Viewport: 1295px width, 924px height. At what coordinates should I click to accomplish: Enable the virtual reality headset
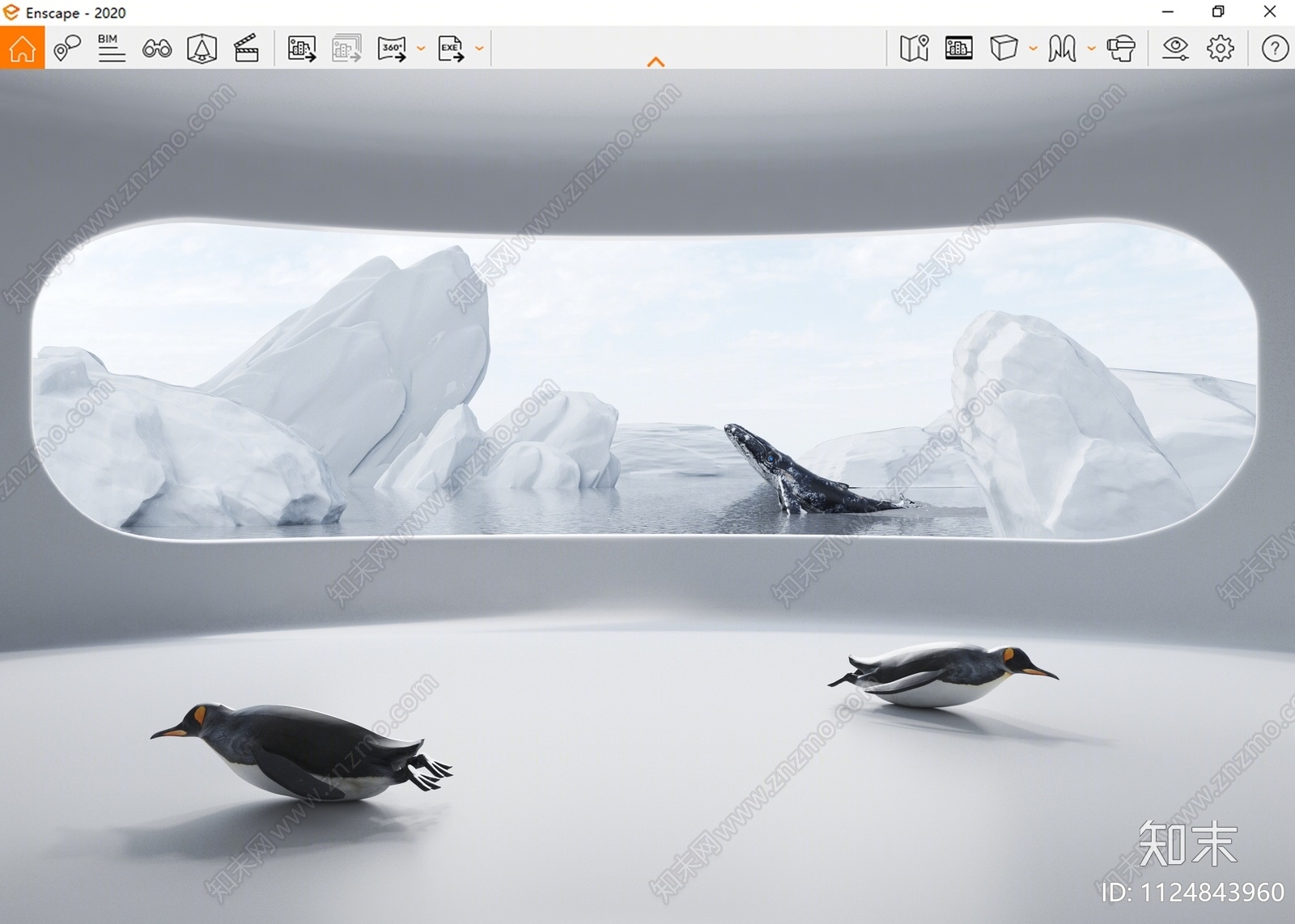pyautogui.click(x=1121, y=49)
